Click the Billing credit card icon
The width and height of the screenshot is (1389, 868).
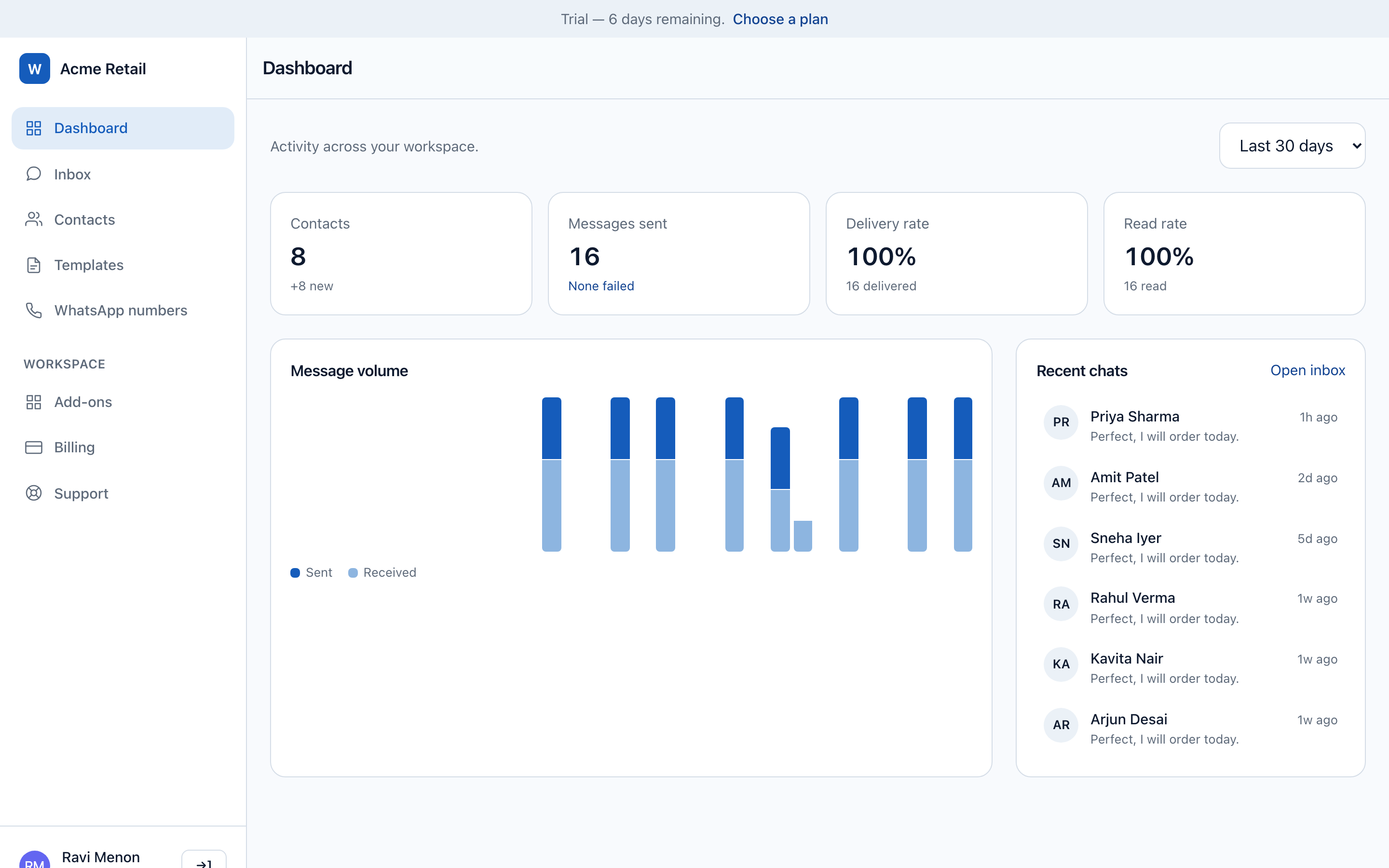point(34,447)
